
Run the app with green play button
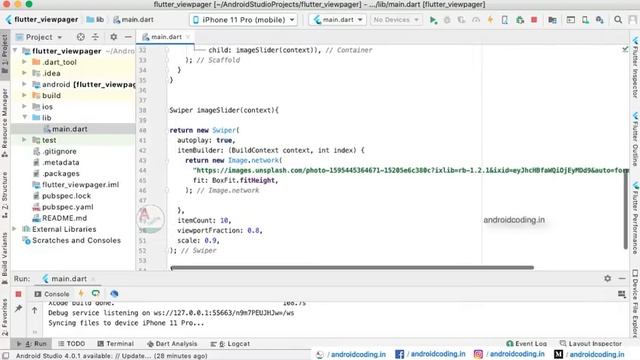click(433, 20)
